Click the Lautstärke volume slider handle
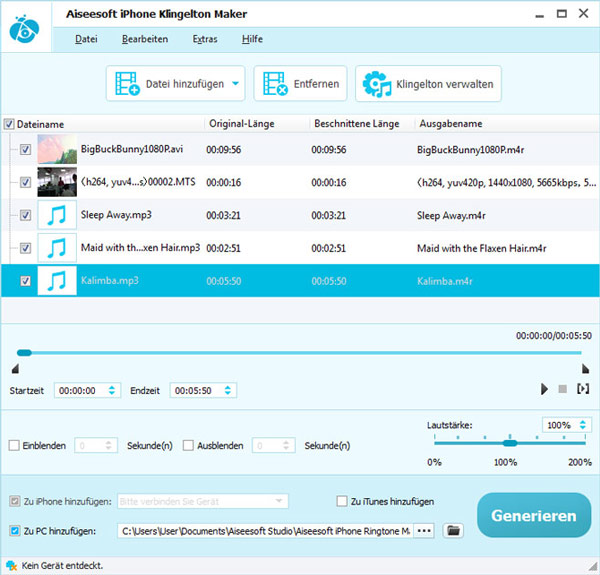This screenshot has width=600, height=575. pos(510,443)
